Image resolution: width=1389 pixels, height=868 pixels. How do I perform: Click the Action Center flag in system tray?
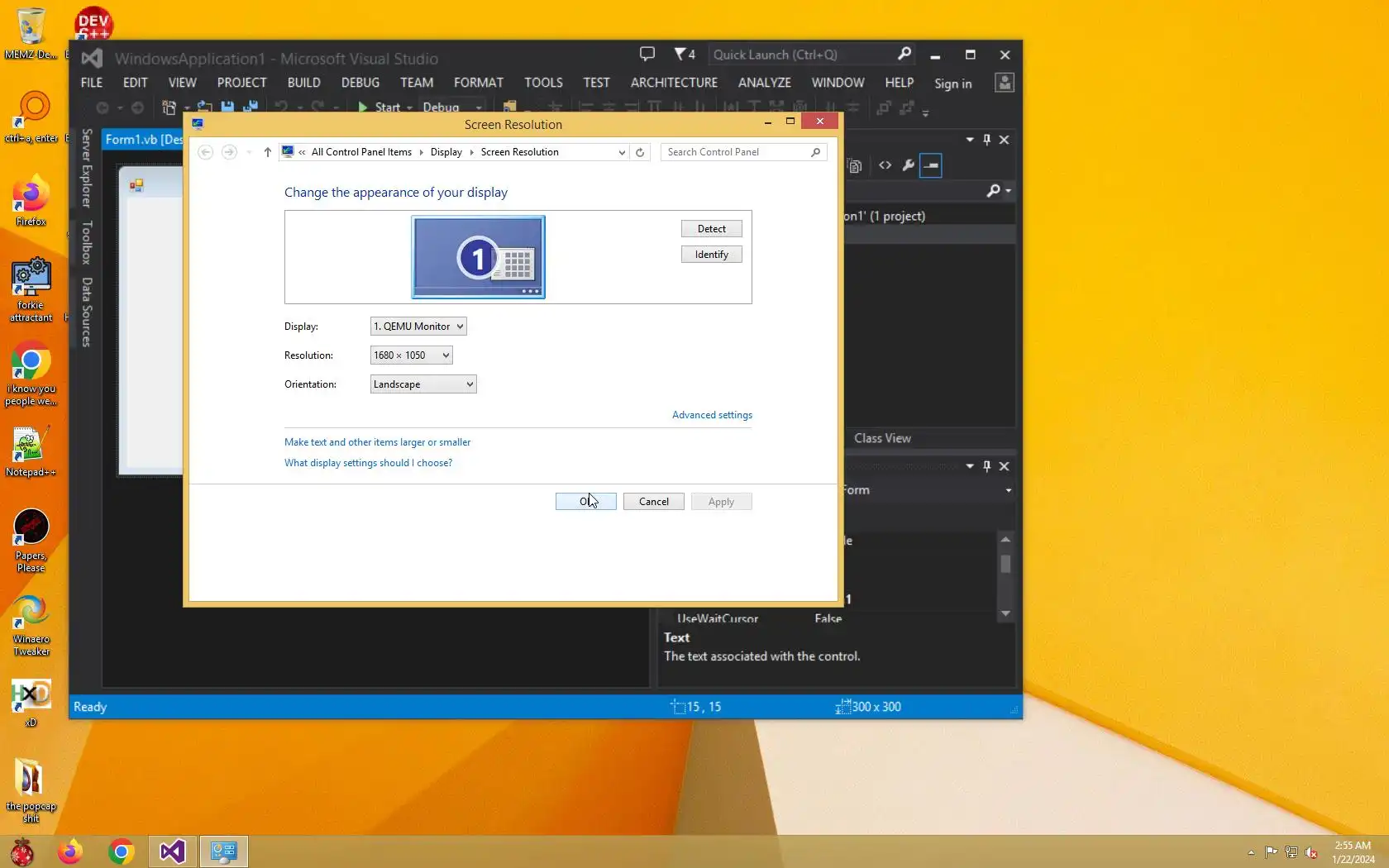[1272, 852]
